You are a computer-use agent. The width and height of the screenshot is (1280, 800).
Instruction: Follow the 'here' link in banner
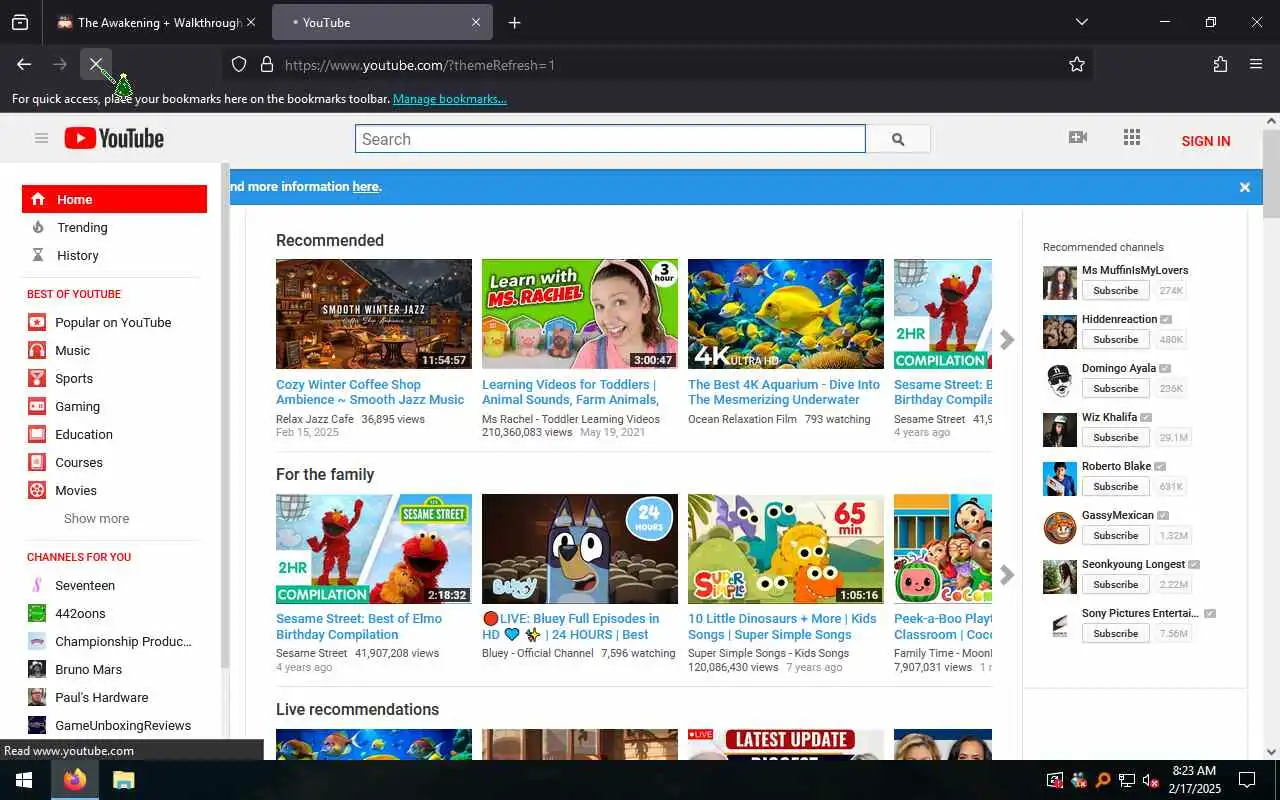coord(365,186)
